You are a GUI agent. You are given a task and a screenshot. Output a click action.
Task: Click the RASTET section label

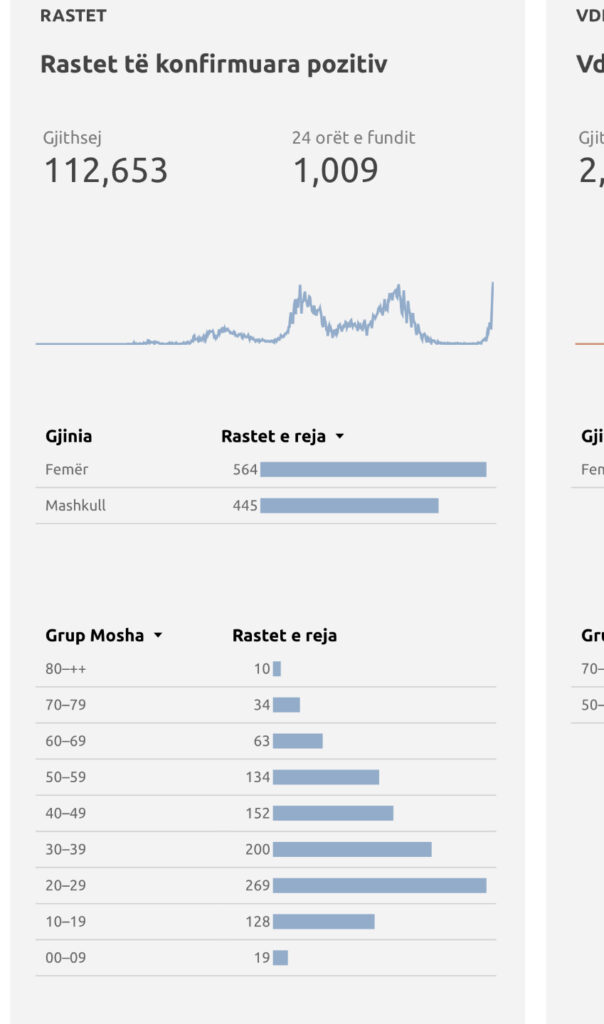point(73,16)
